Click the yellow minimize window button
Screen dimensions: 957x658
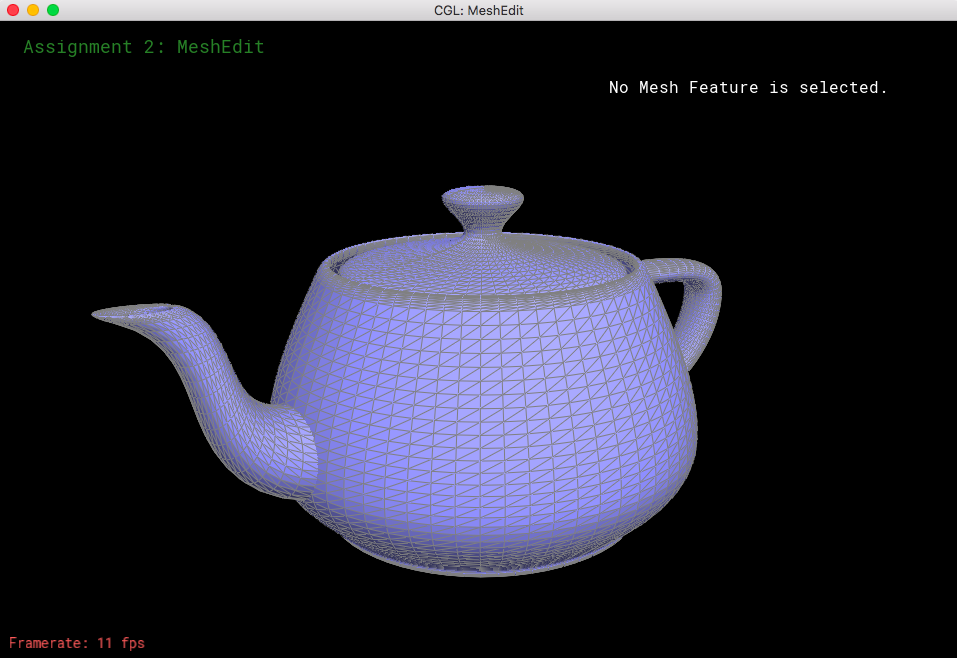33,10
